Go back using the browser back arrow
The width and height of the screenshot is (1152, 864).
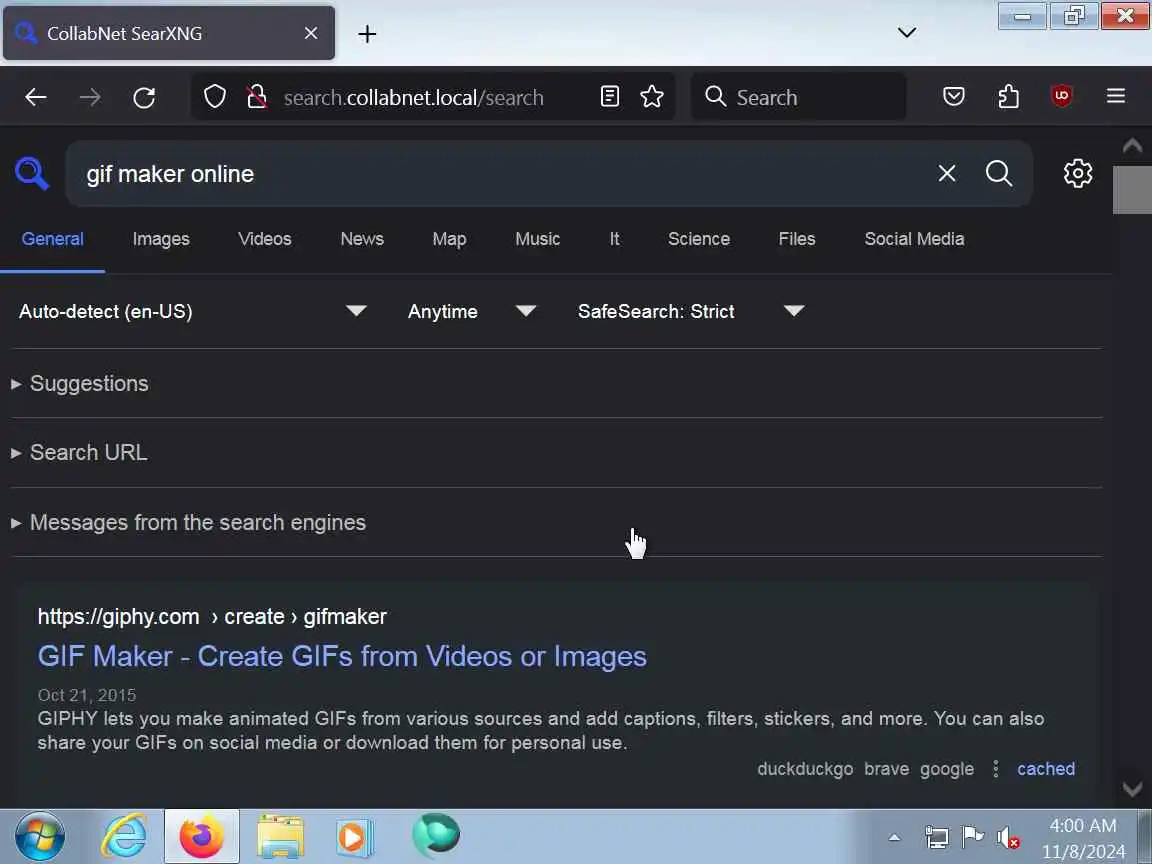point(35,97)
